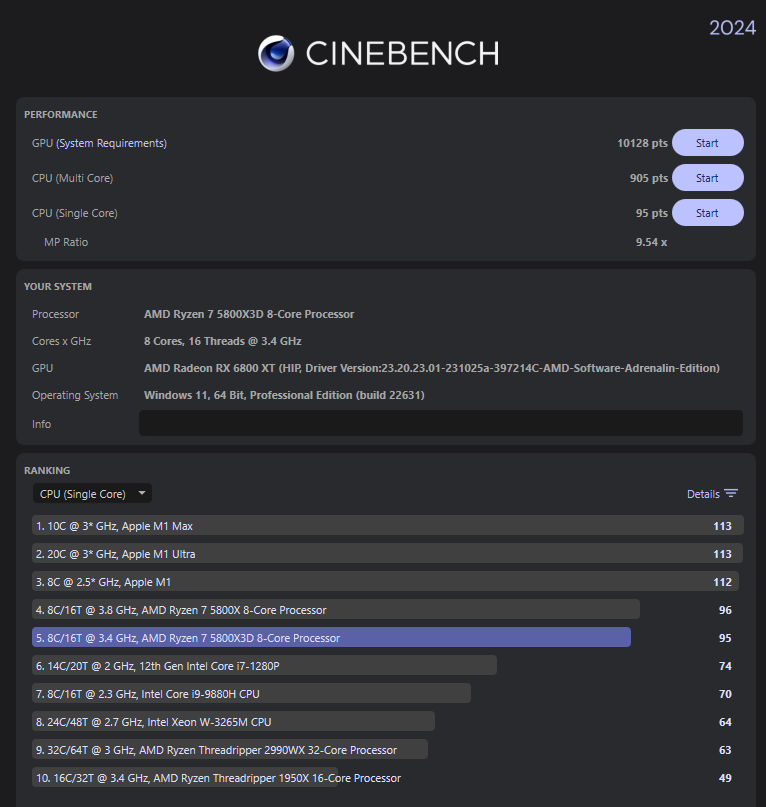
Task: Select the 8C Apple M1 ranking row
Action: pyautogui.click(x=388, y=582)
